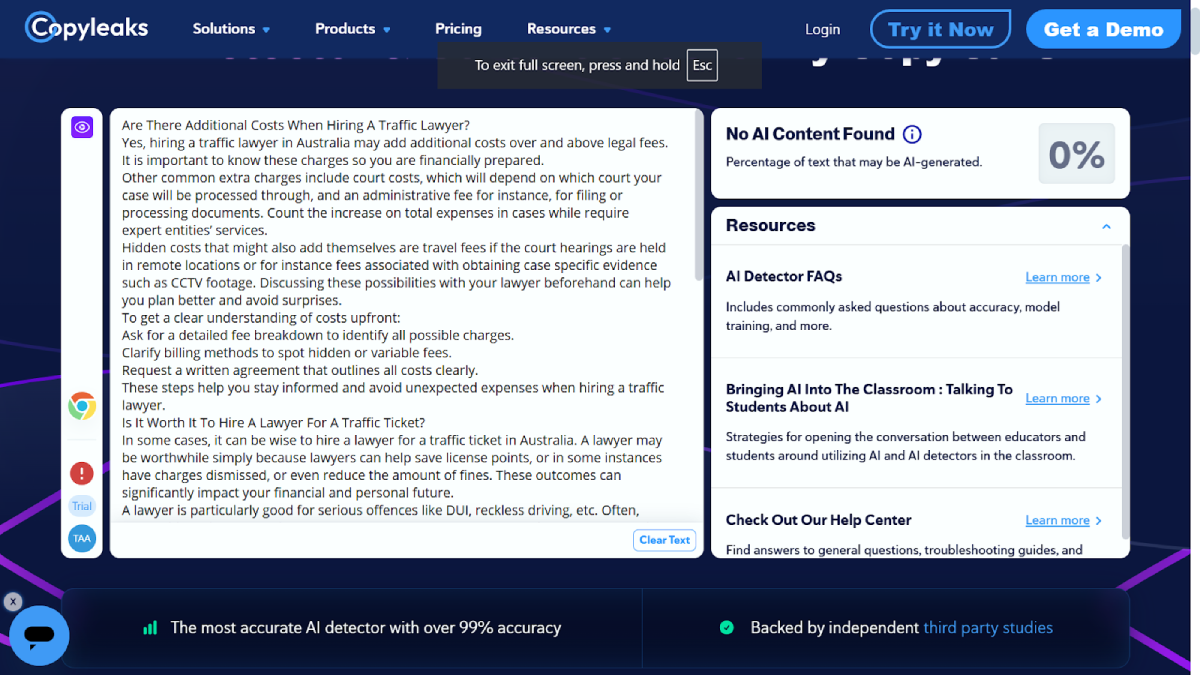Collapse the Resources panel chevron
Screen dimensions: 1200x675
pos(1106,226)
